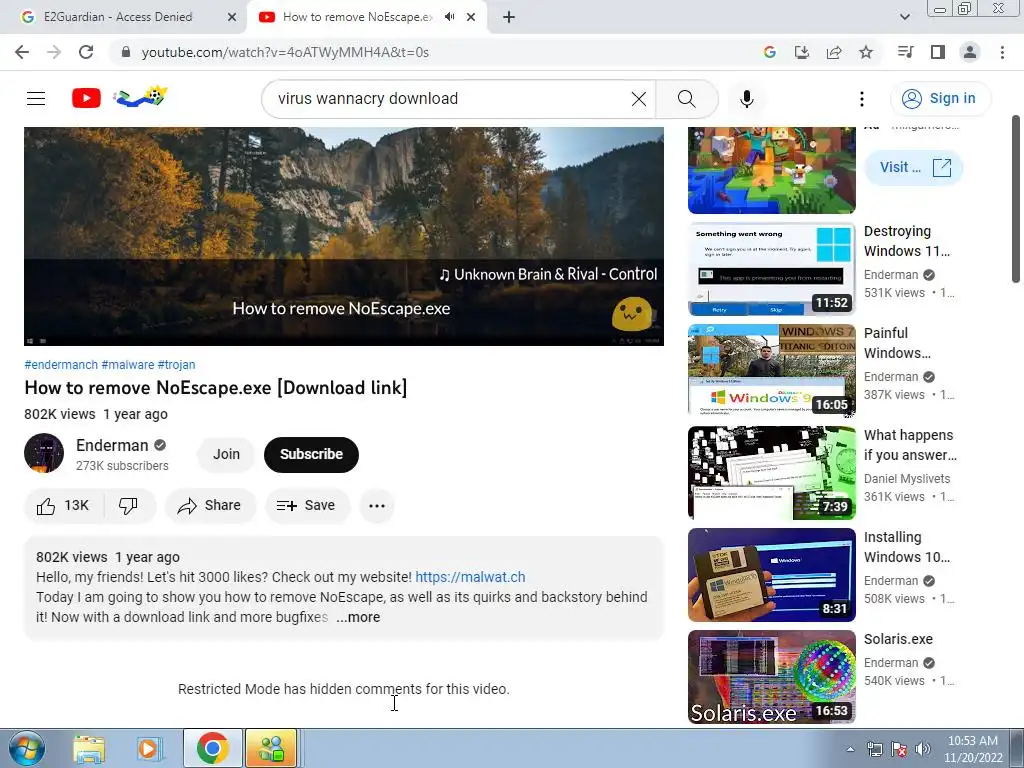Open a new browser tab

coord(509,17)
